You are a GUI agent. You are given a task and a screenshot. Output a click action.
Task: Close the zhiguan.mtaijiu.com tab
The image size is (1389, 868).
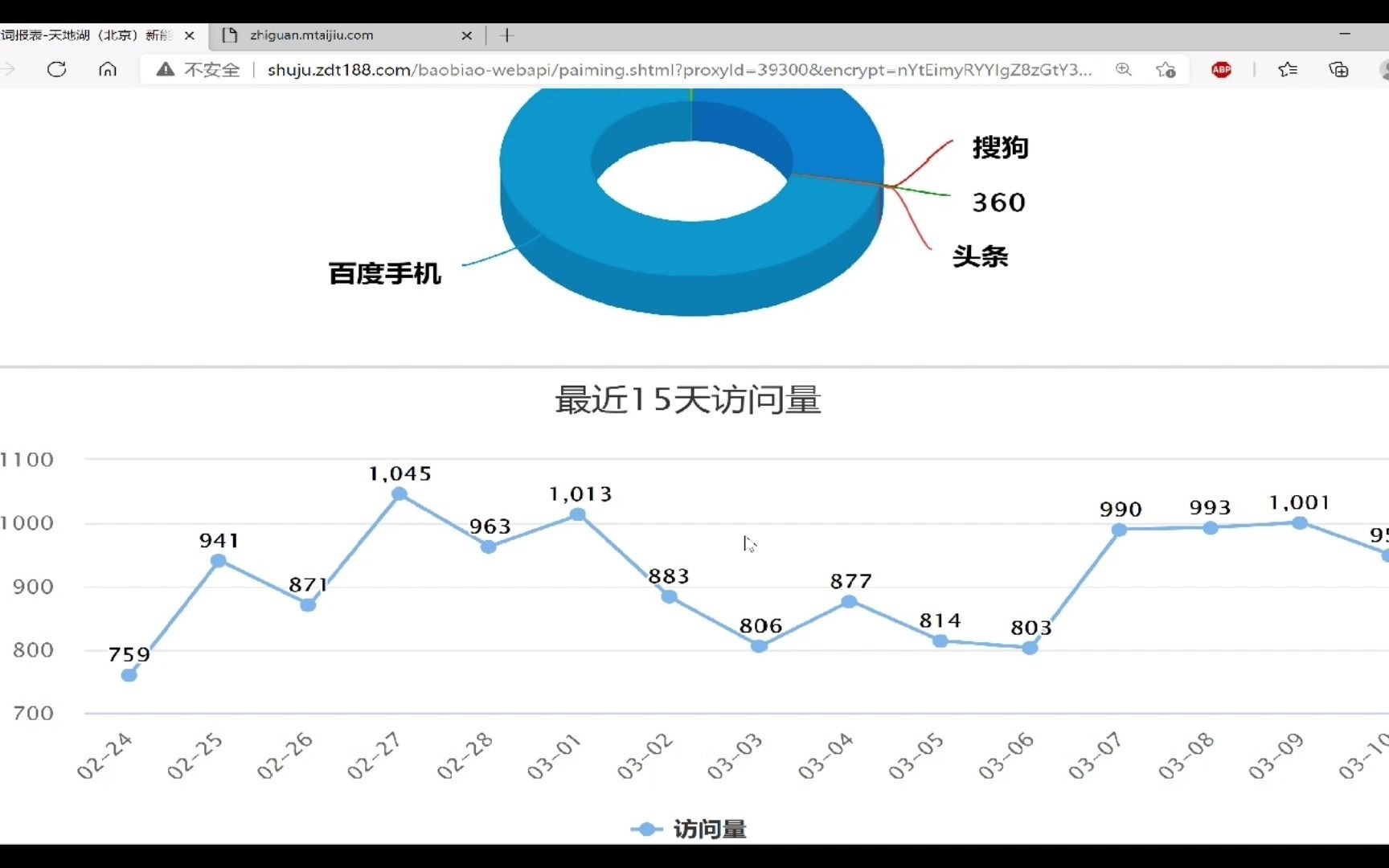click(467, 35)
